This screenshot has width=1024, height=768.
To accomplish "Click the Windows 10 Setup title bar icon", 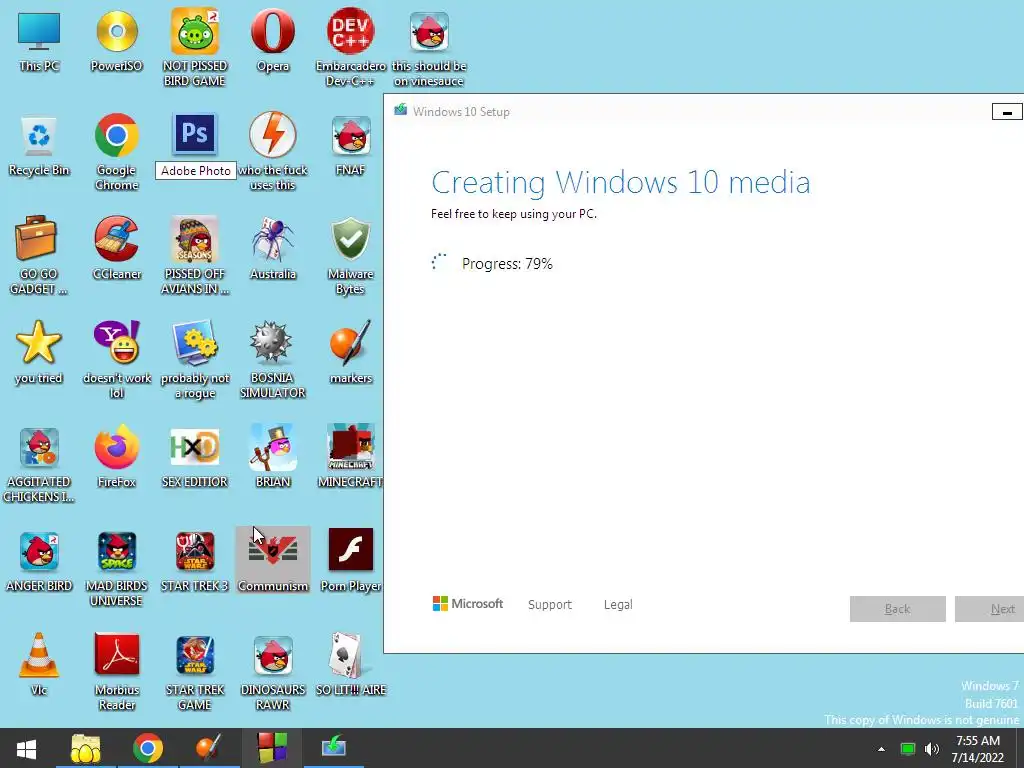I will pos(400,110).
